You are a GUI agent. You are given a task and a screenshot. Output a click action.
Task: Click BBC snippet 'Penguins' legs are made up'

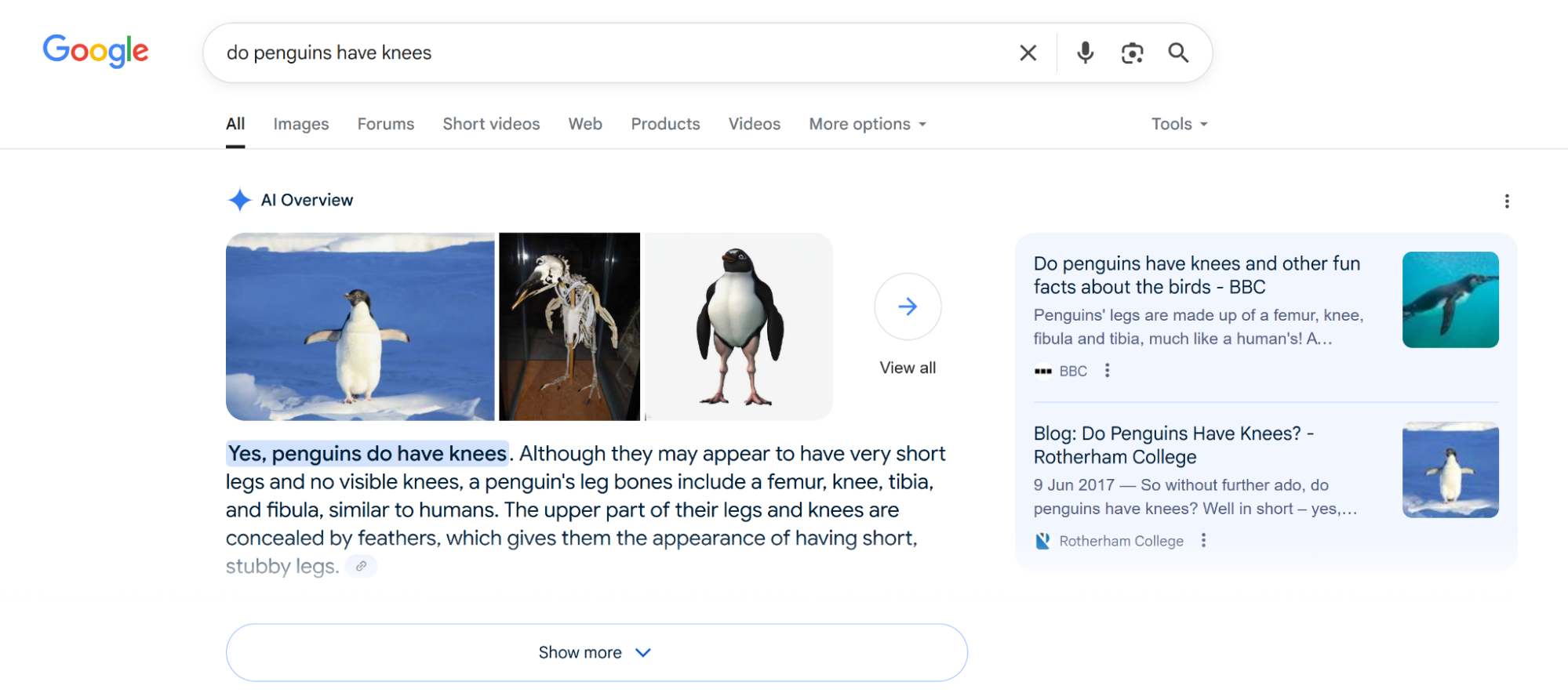tap(1198, 327)
